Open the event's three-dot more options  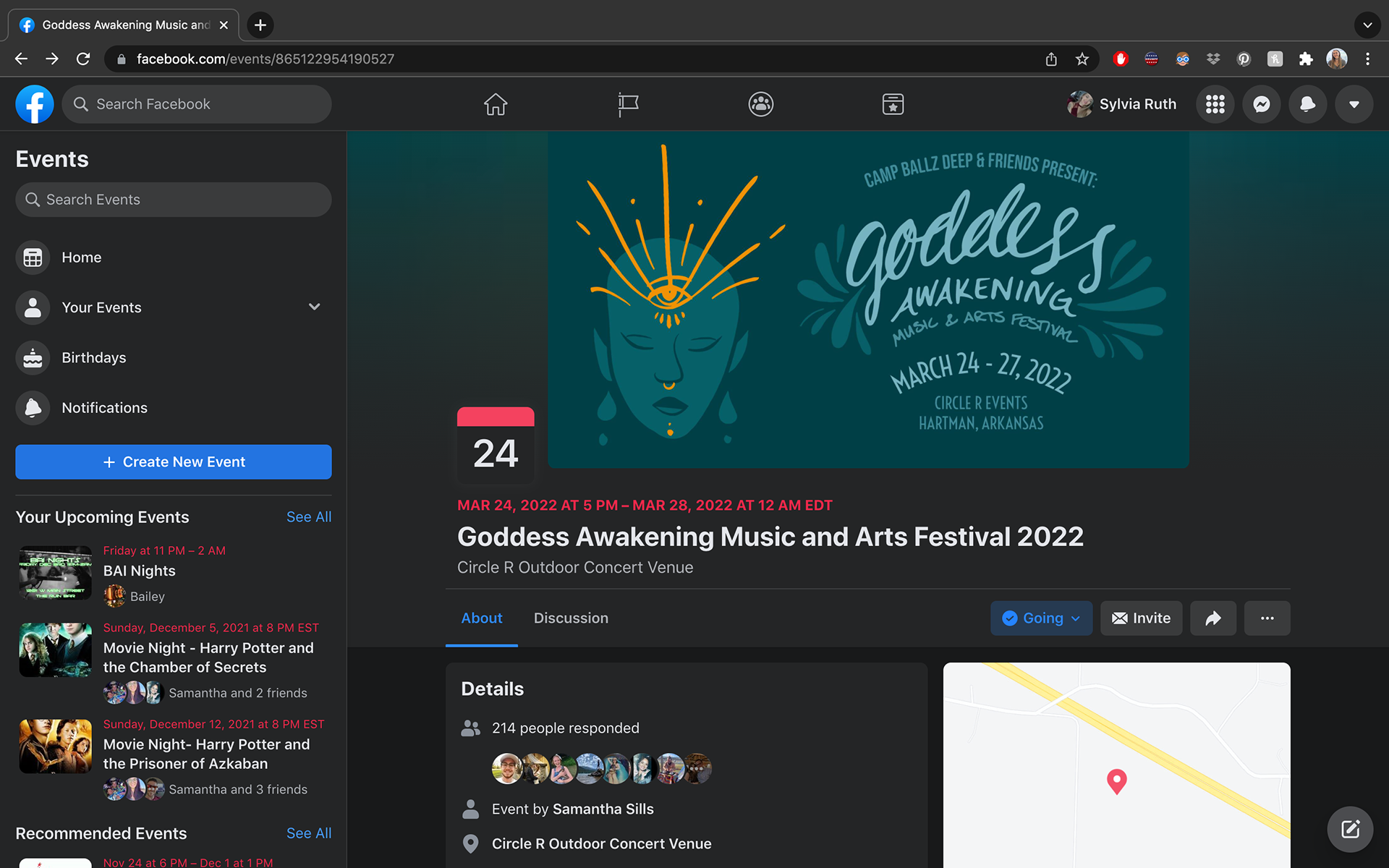pyautogui.click(x=1267, y=618)
